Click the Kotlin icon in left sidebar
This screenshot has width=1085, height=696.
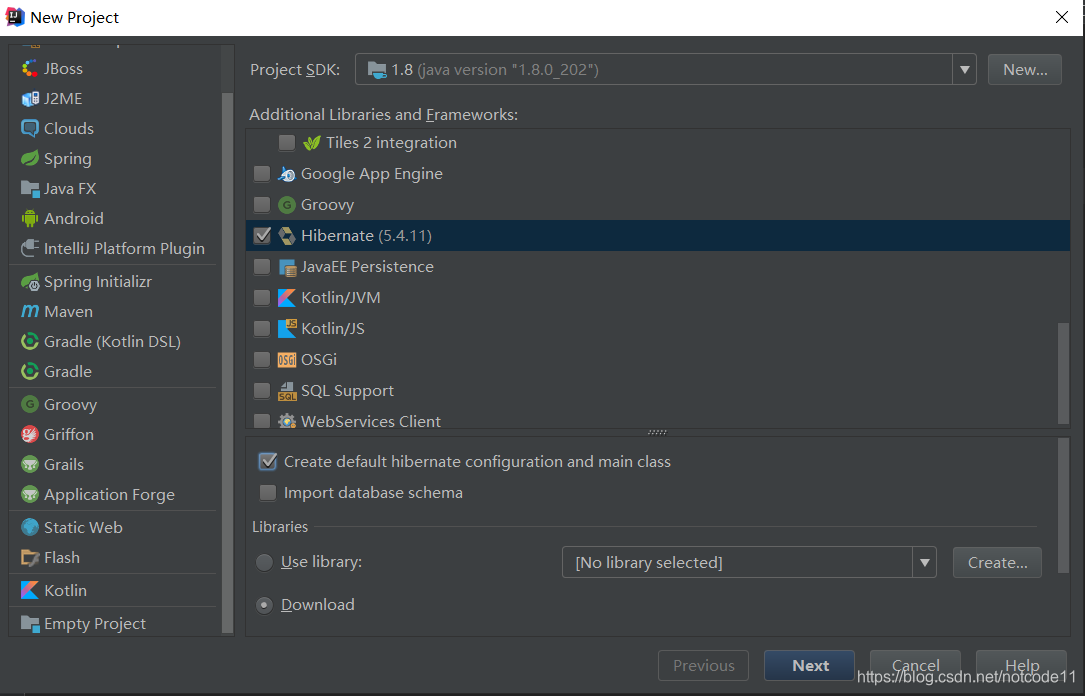30,590
